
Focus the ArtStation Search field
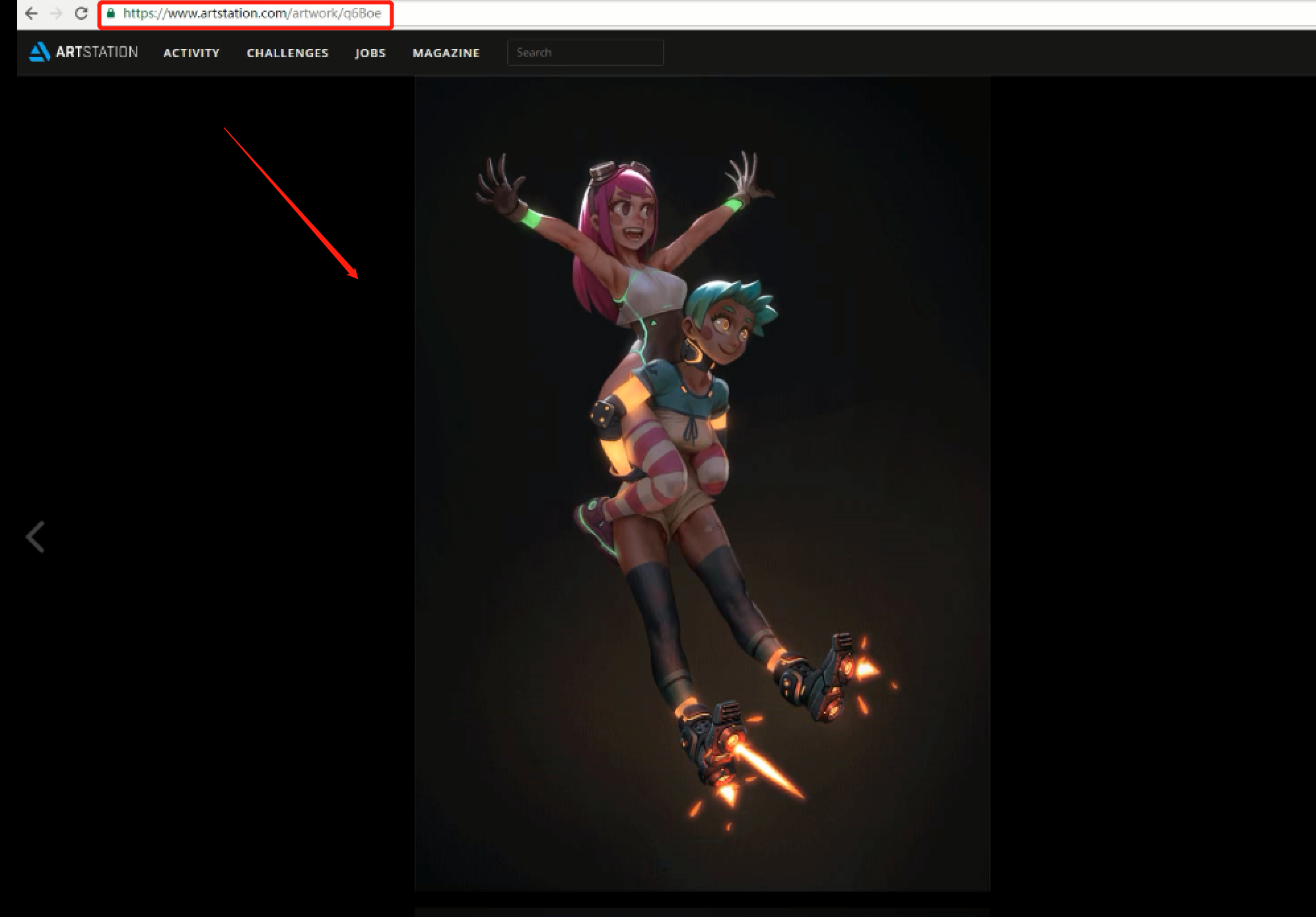585,53
